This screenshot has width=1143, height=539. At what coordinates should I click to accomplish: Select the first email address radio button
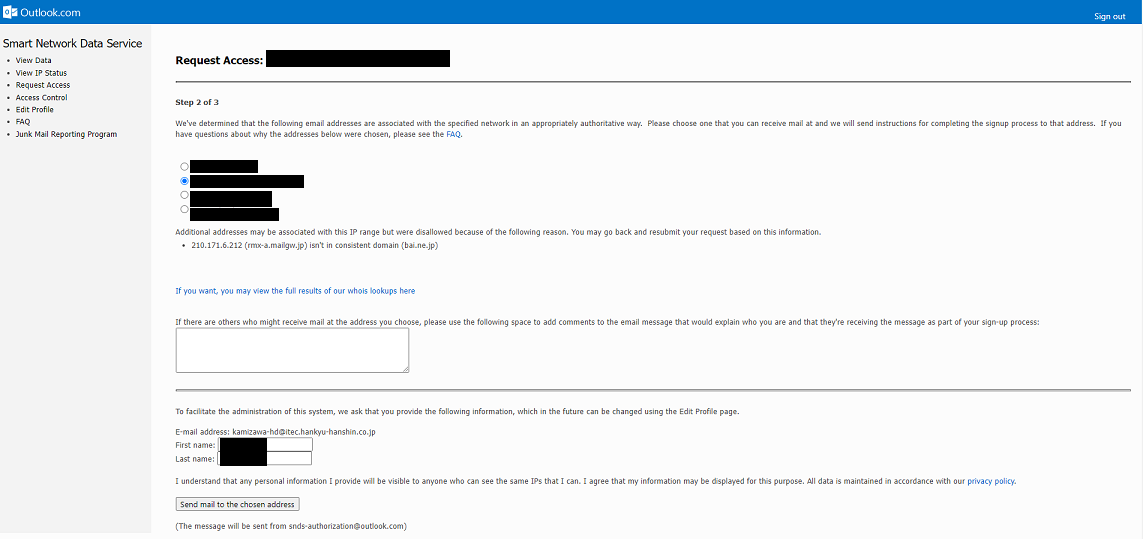pyautogui.click(x=184, y=167)
